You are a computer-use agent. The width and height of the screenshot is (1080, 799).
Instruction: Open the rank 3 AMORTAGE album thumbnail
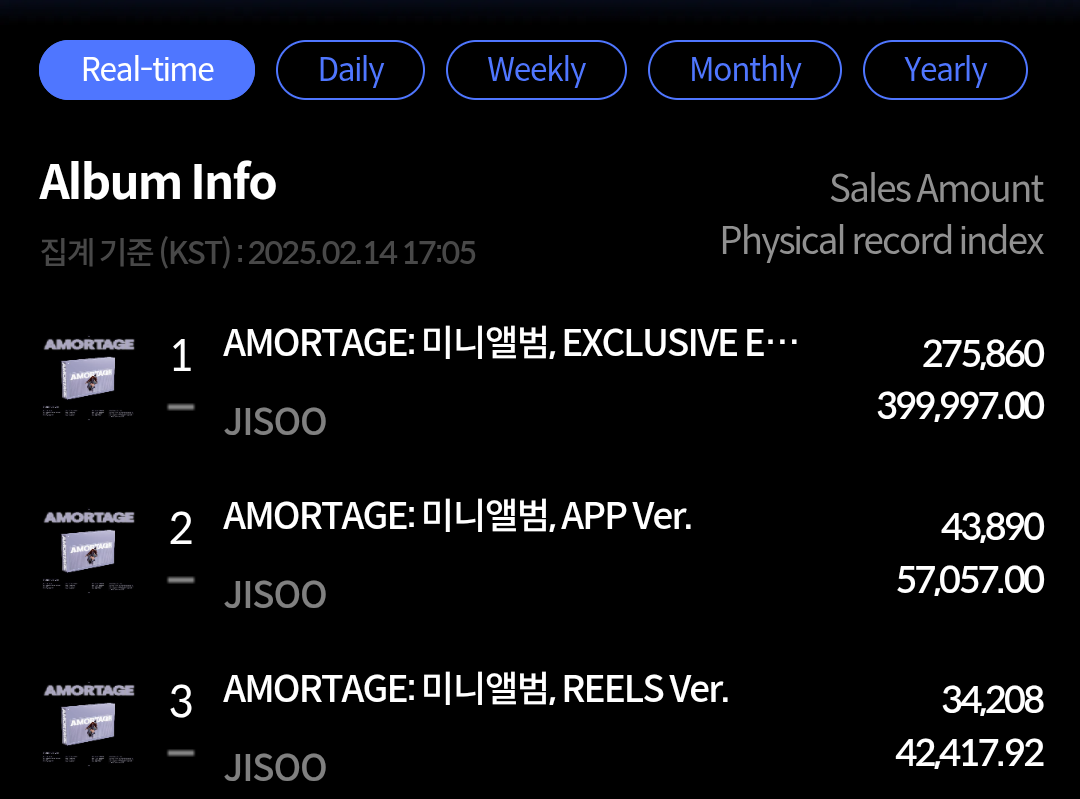[89, 723]
